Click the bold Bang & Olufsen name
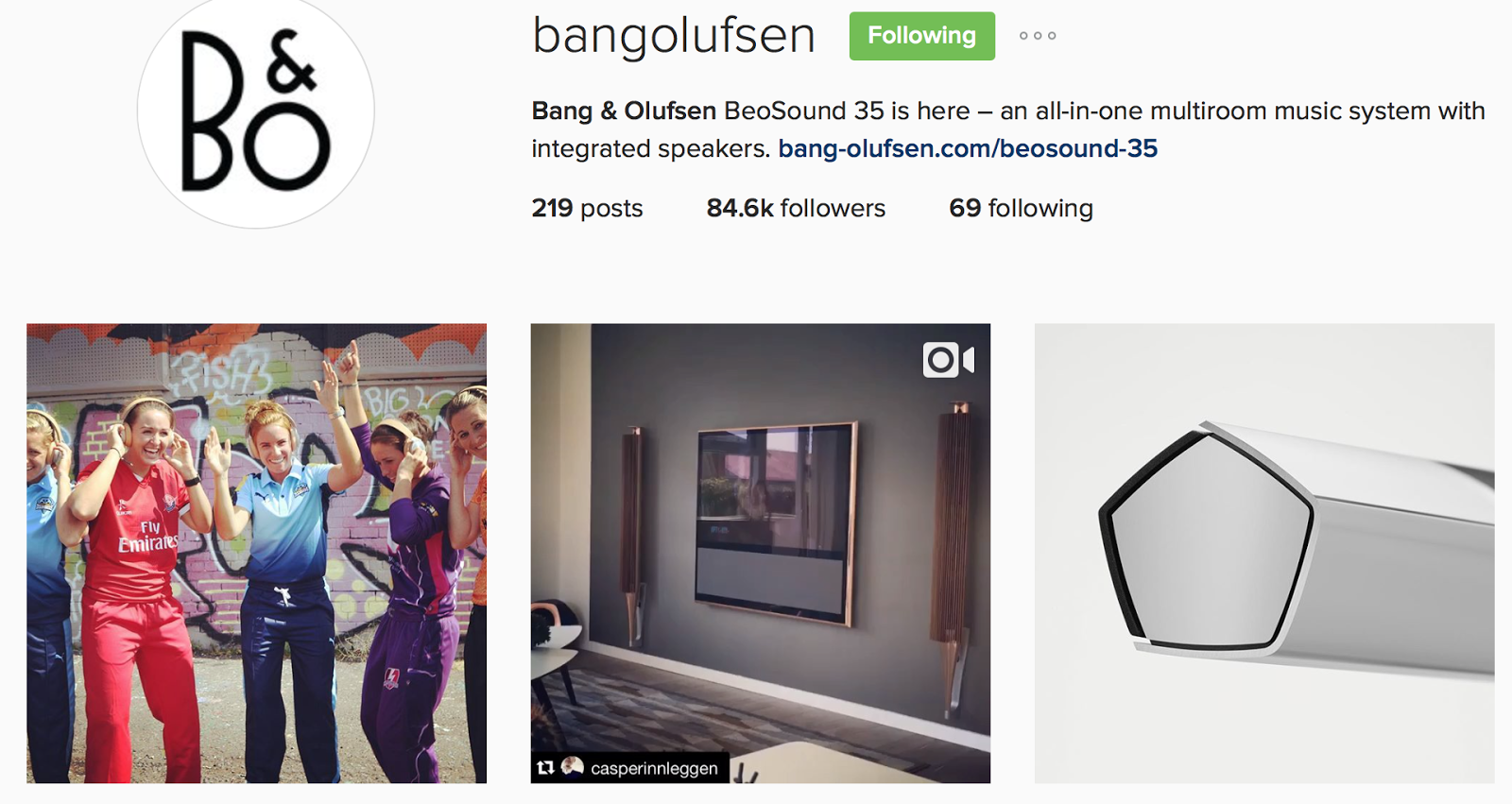 pos(624,111)
